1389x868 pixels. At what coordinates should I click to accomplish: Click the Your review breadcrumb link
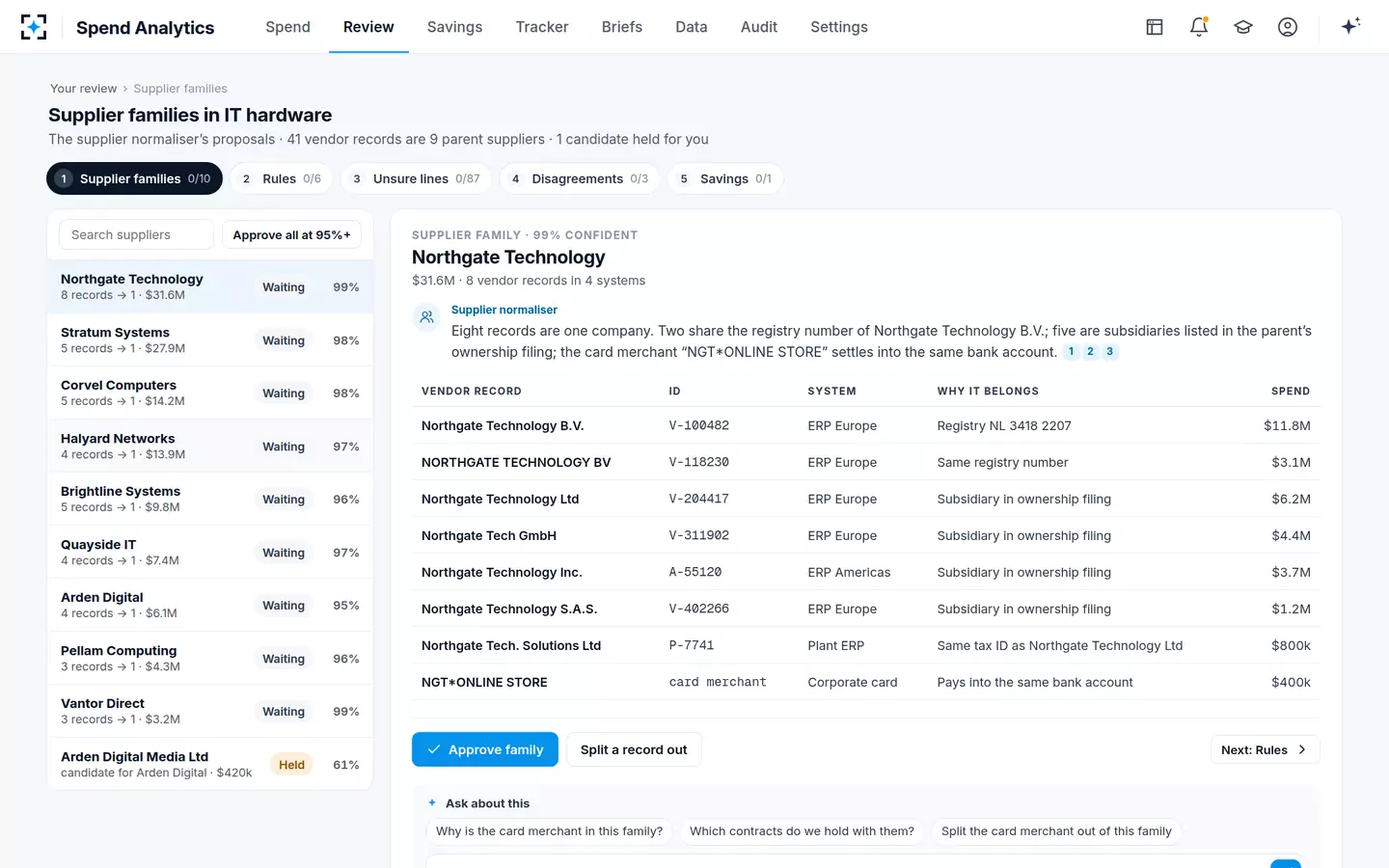tap(83, 88)
